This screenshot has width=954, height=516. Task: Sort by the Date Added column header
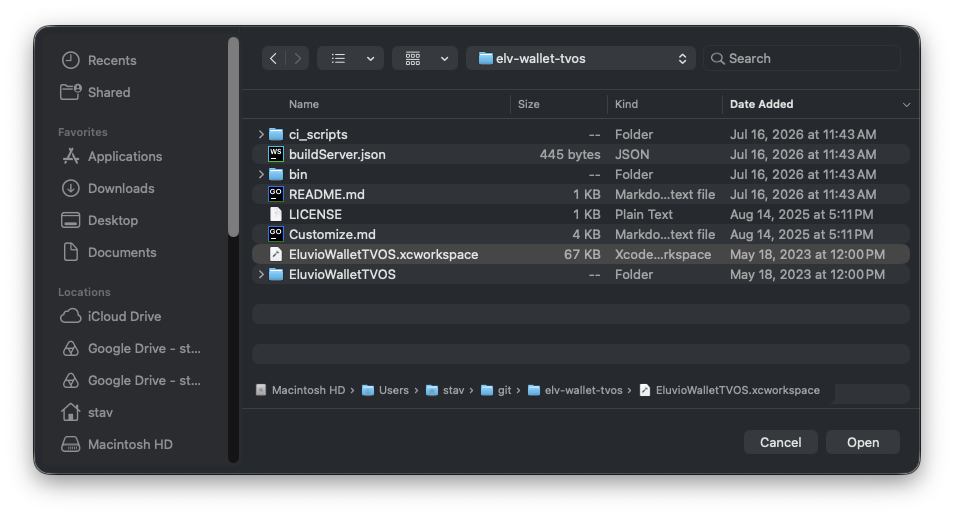[761, 104]
